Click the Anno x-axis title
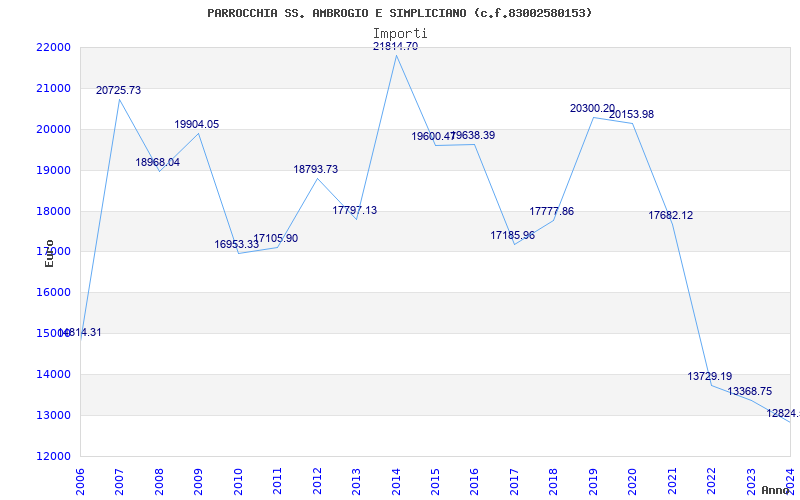 tap(776, 490)
